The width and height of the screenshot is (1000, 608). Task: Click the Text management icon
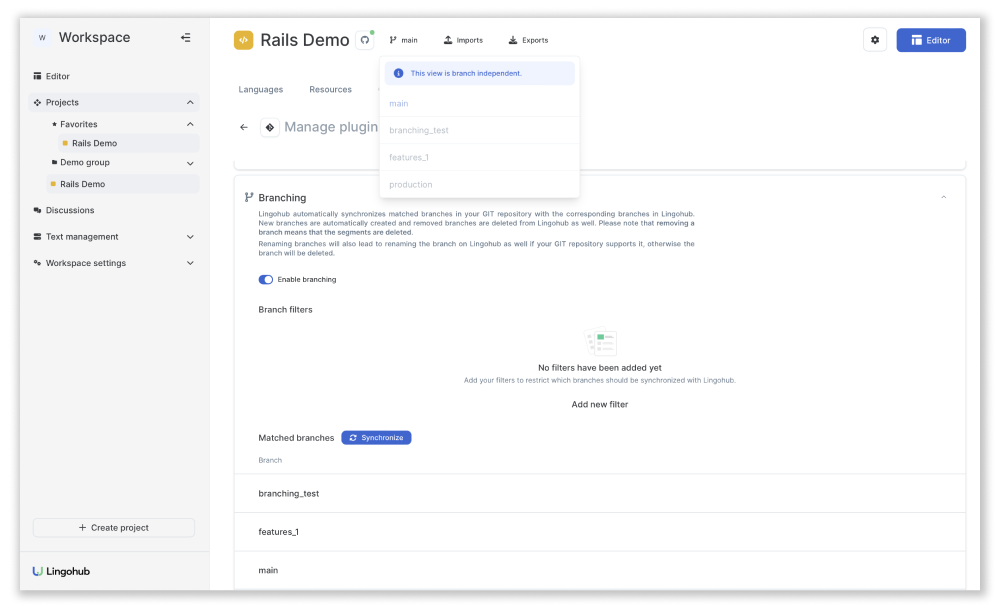(x=37, y=237)
